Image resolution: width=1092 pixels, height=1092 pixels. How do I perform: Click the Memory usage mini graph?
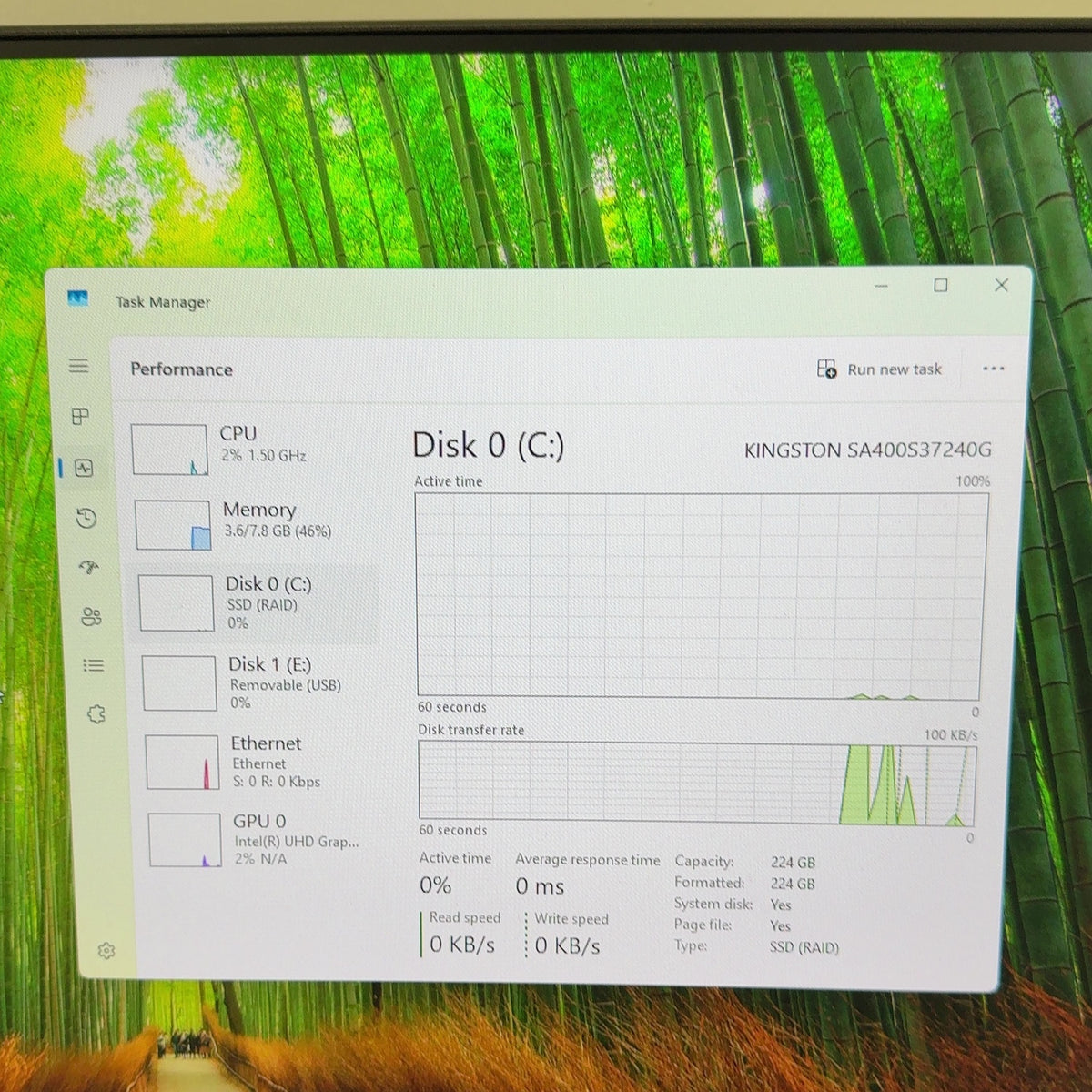tap(173, 525)
